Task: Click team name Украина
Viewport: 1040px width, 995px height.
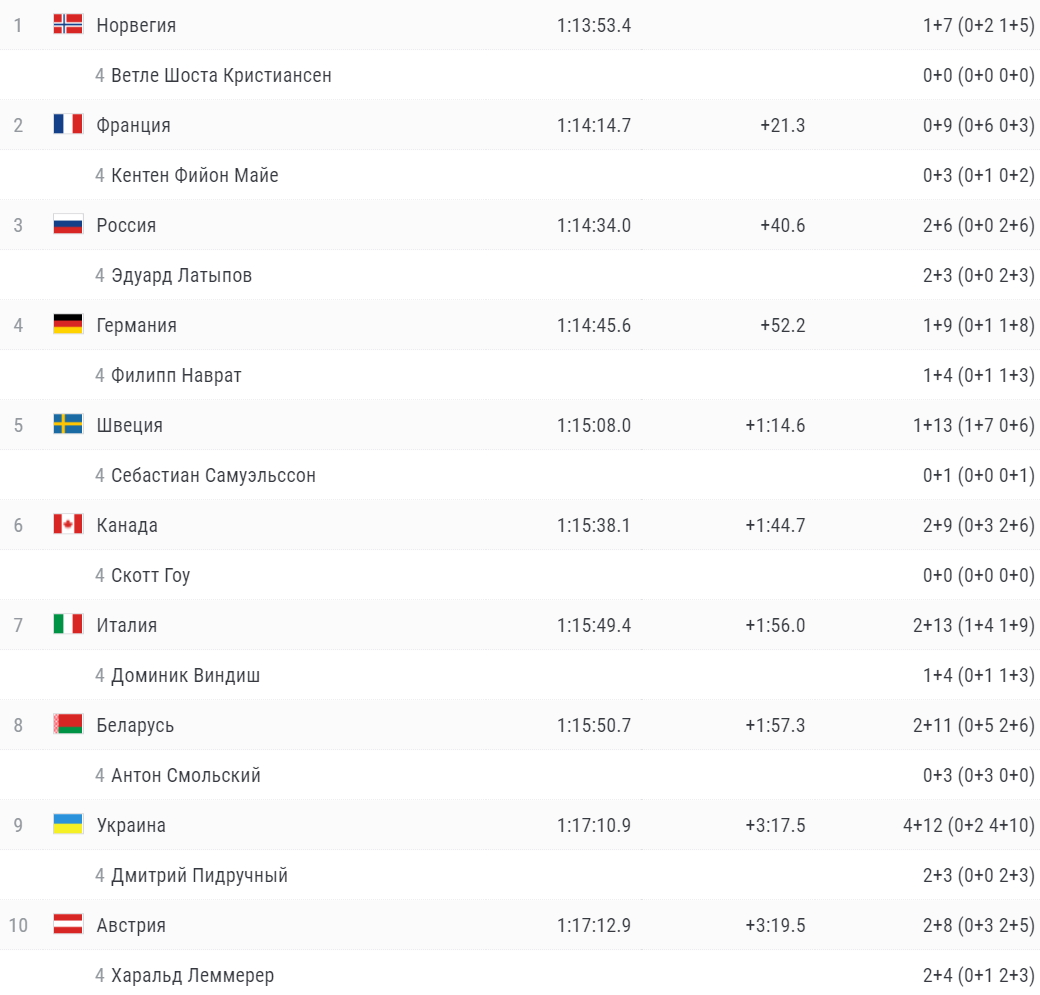Action: 131,826
